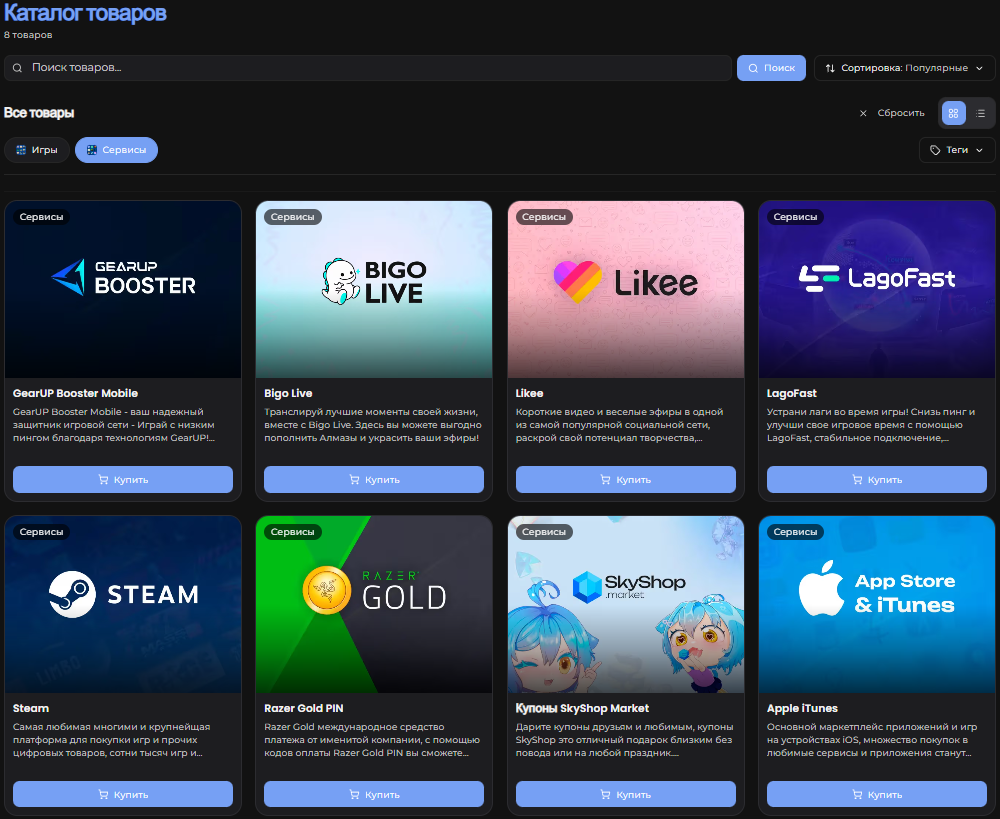Click the Поиск search button
The height and width of the screenshot is (819, 1000).
point(771,68)
